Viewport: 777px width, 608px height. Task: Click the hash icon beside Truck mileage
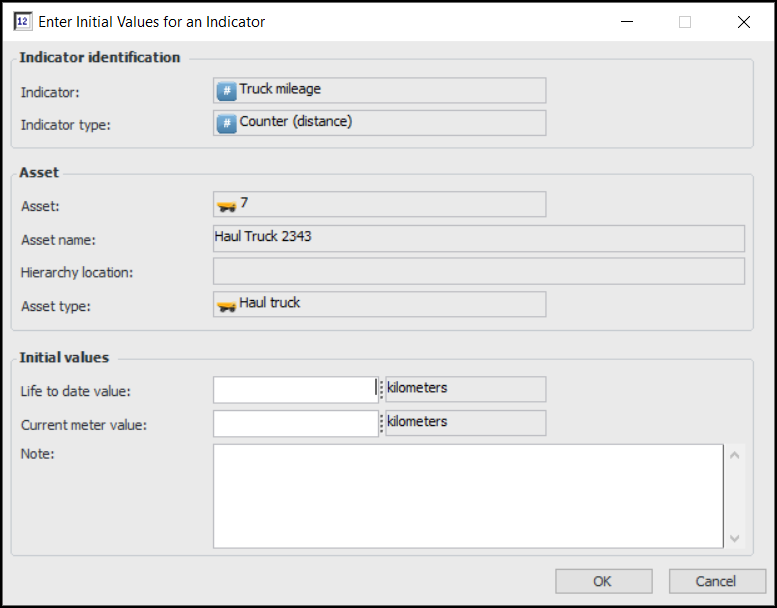point(226,91)
